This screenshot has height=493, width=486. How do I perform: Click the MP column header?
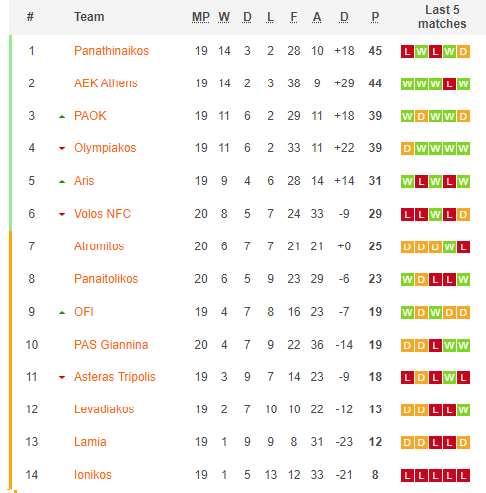[201, 17]
